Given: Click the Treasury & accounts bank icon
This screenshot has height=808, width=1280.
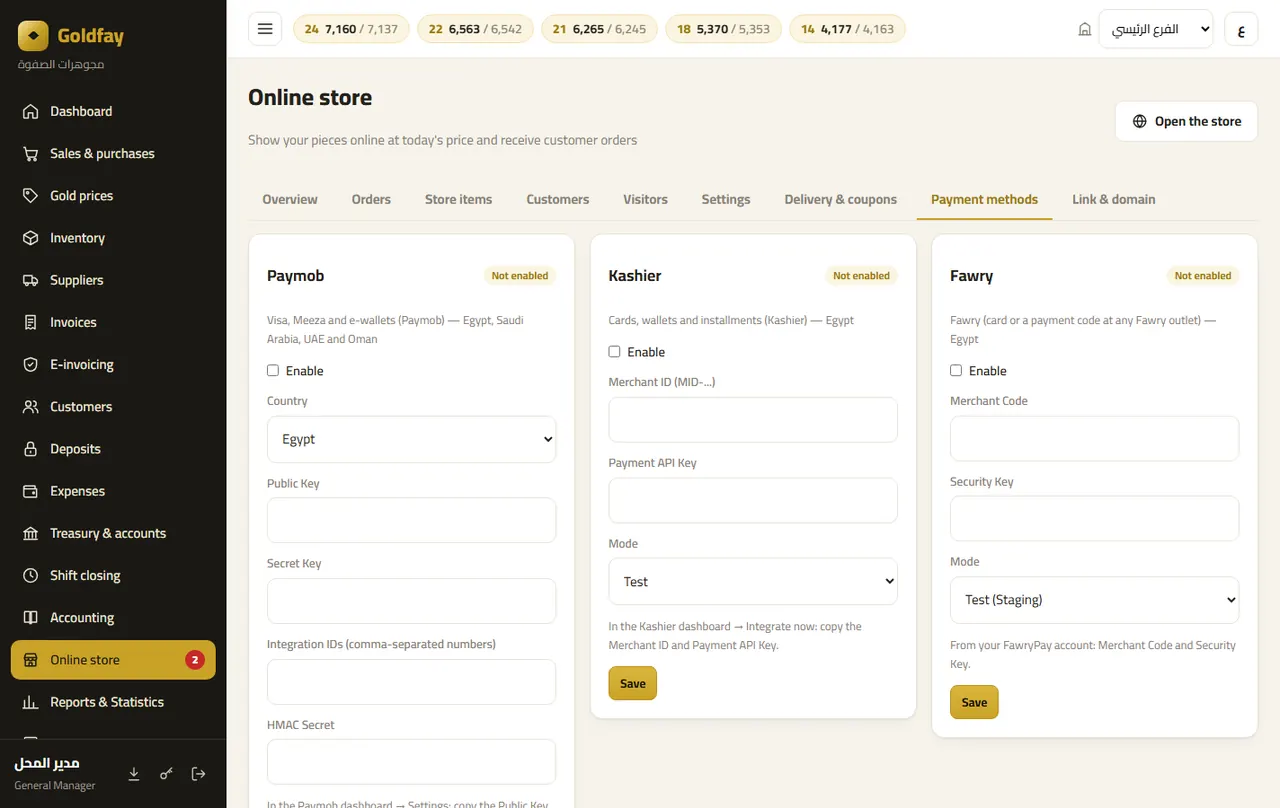Looking at the screenshot, I should [31, 534].
